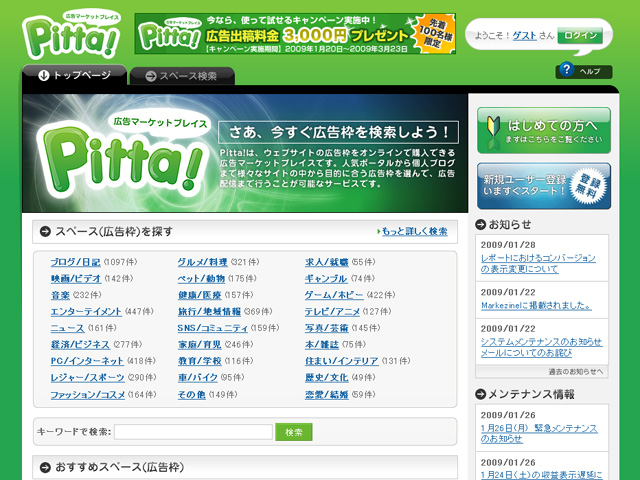Open the ファッション/コスメ category
The width and height of the screenshot is (640, 480).
pos(88,395)
